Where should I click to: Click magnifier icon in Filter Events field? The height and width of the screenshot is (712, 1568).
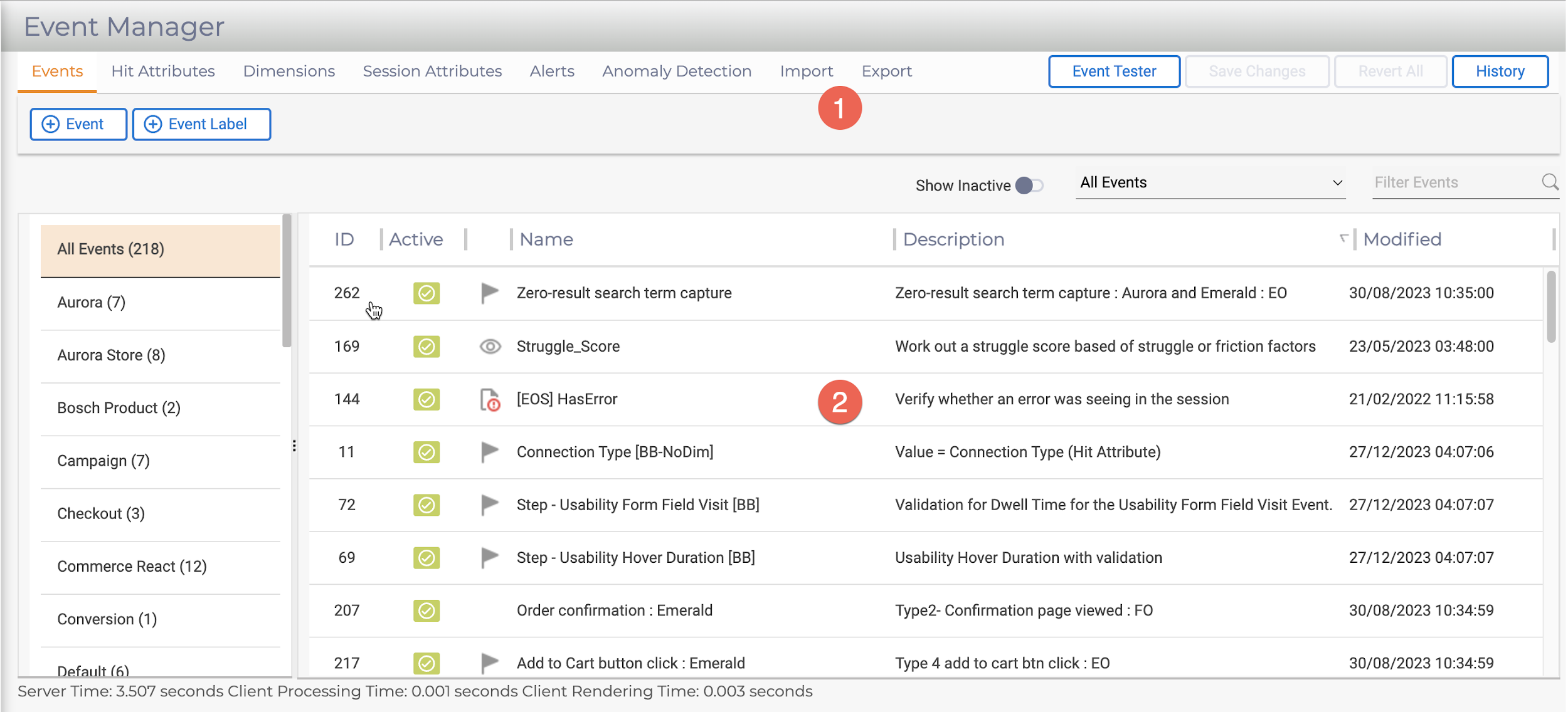tap(1549, 182)
